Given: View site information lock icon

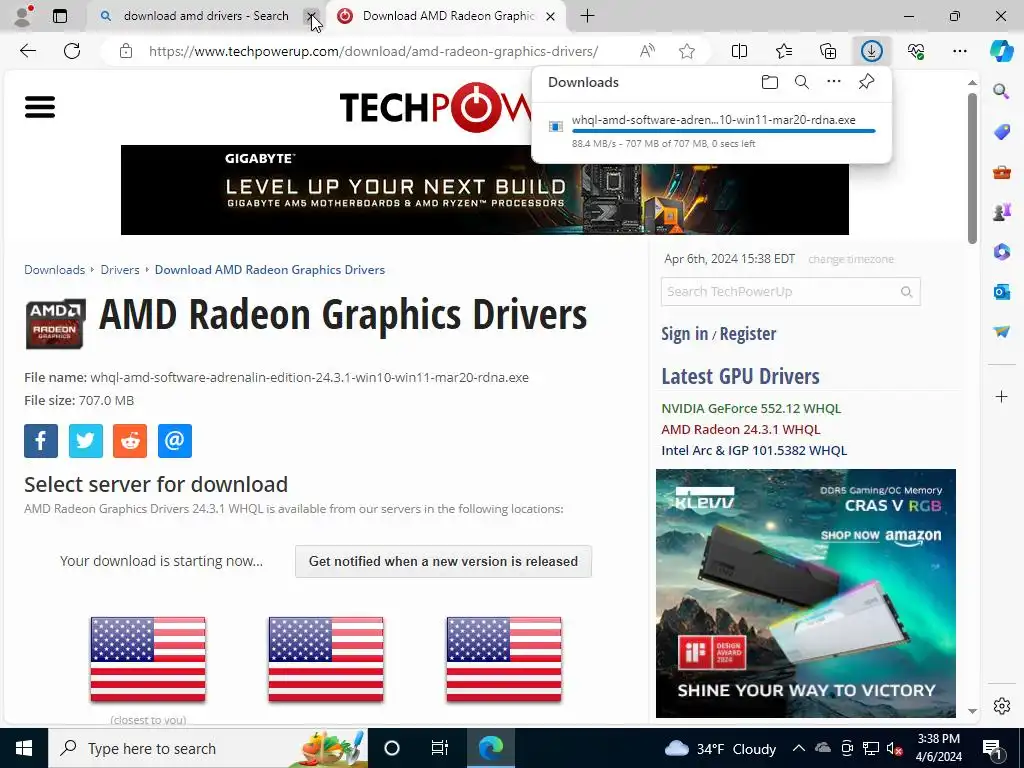Looking at the screenshot, I should click(x=126, y=51).
